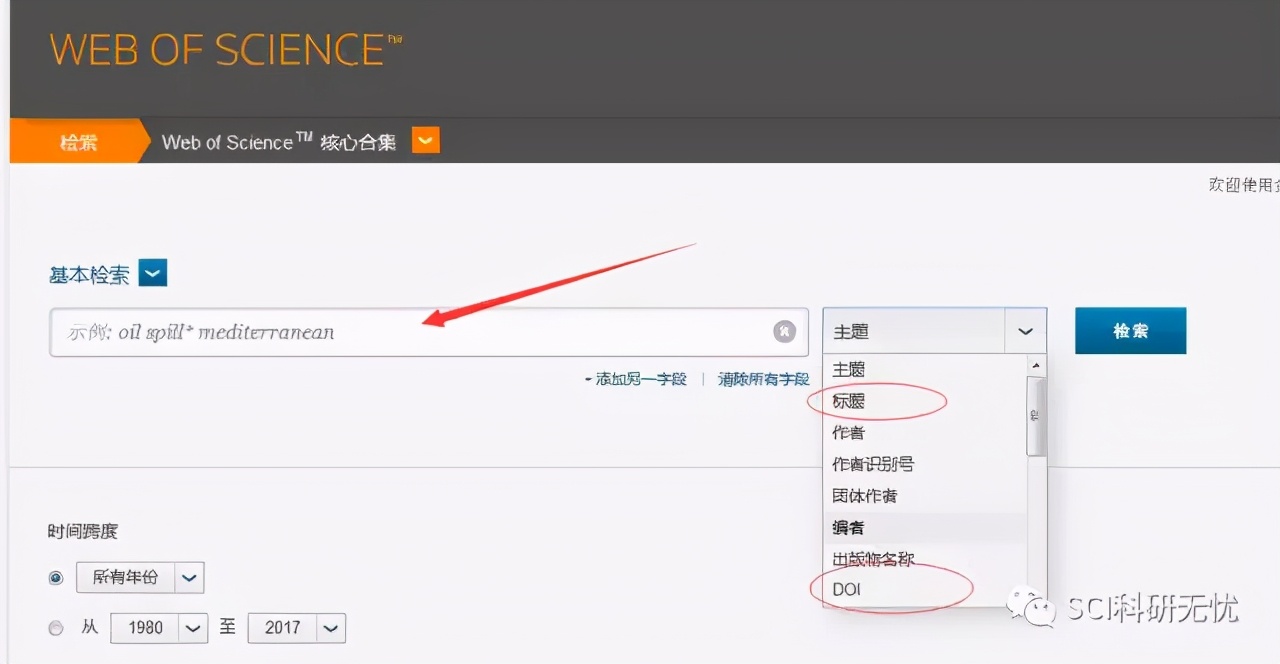This screenshot has width=1280, height=664.
Task: Click the 检索 search button
Action: pos(1130,330)
